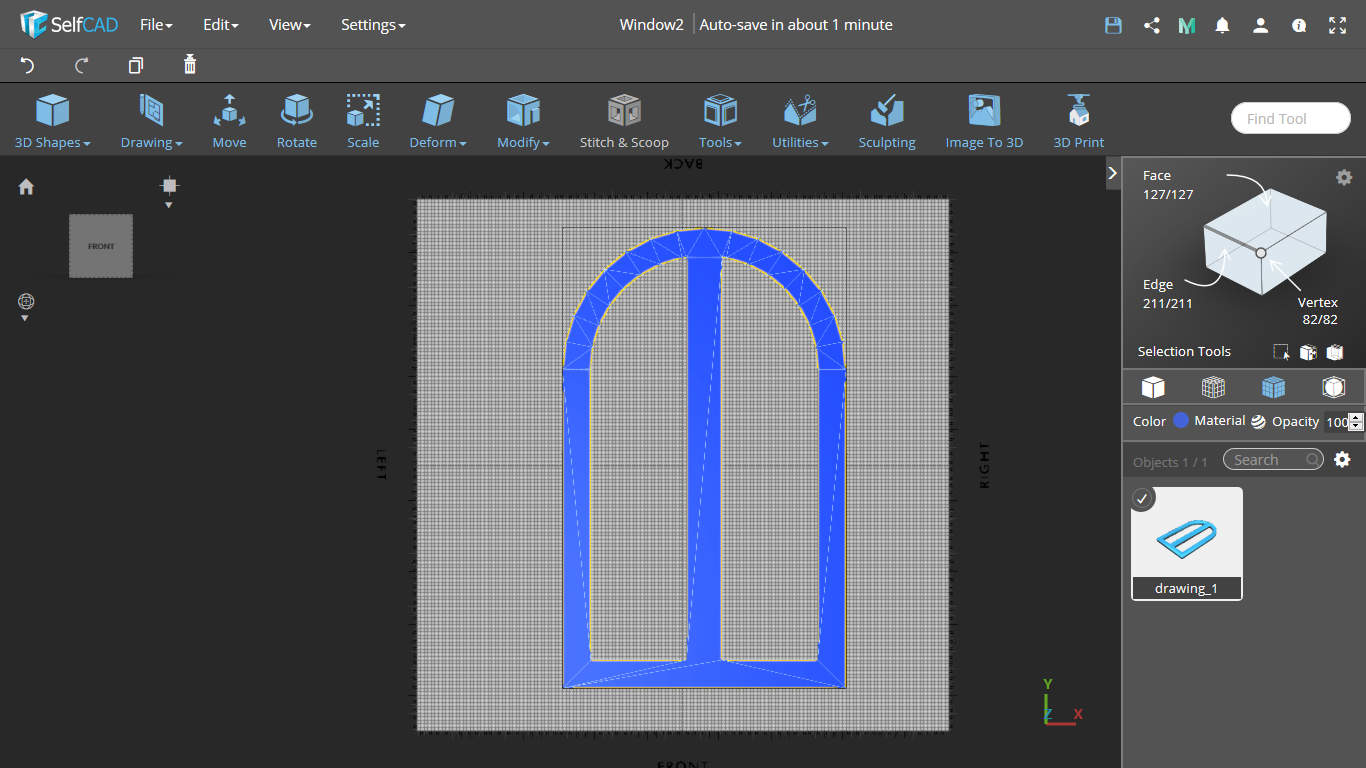Open the info help icon
The height and width of the screenshot is (768, 1366).
pos(1299,25)
